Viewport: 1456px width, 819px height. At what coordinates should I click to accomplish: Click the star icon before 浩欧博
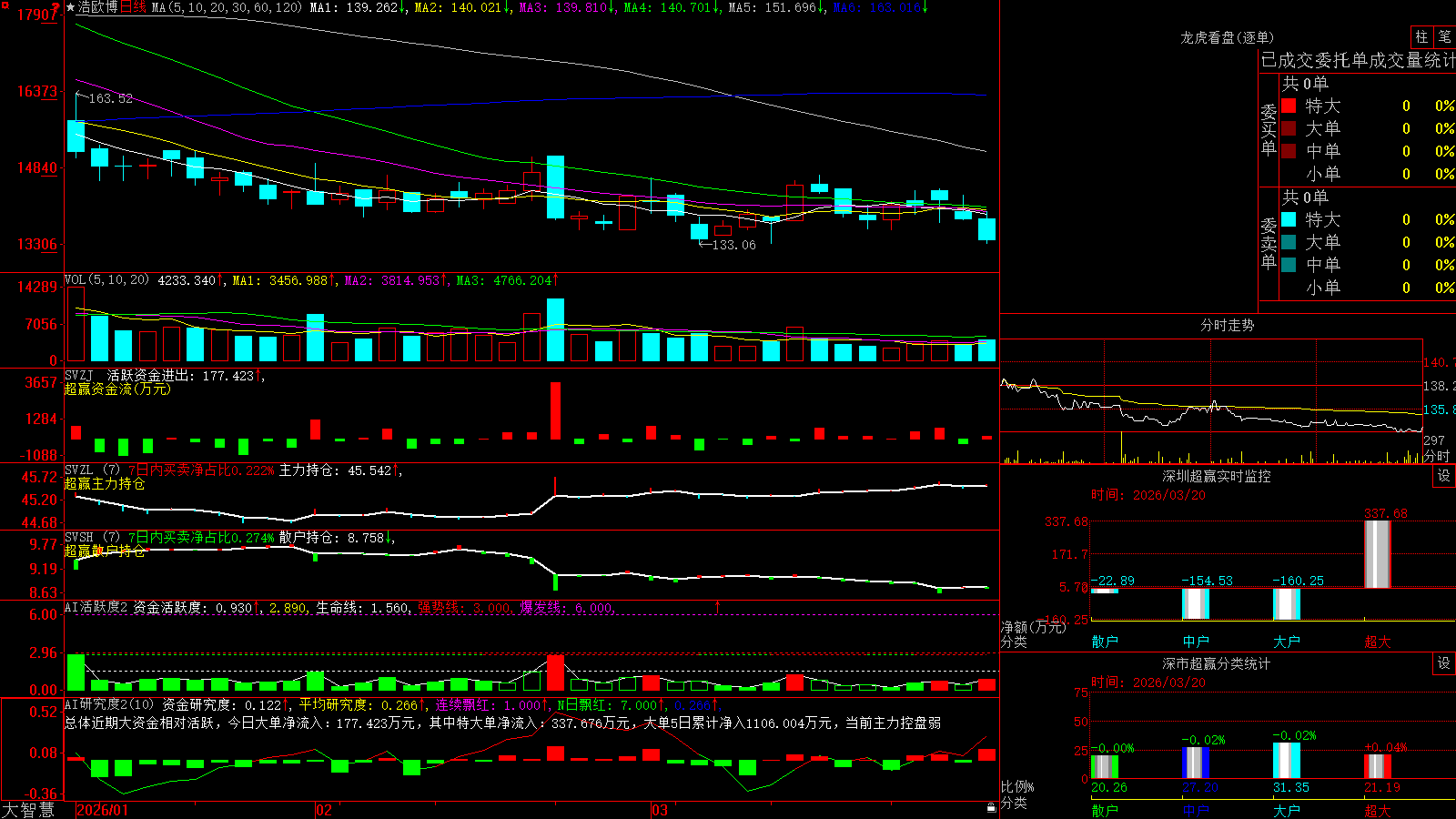tap(70, 7)
